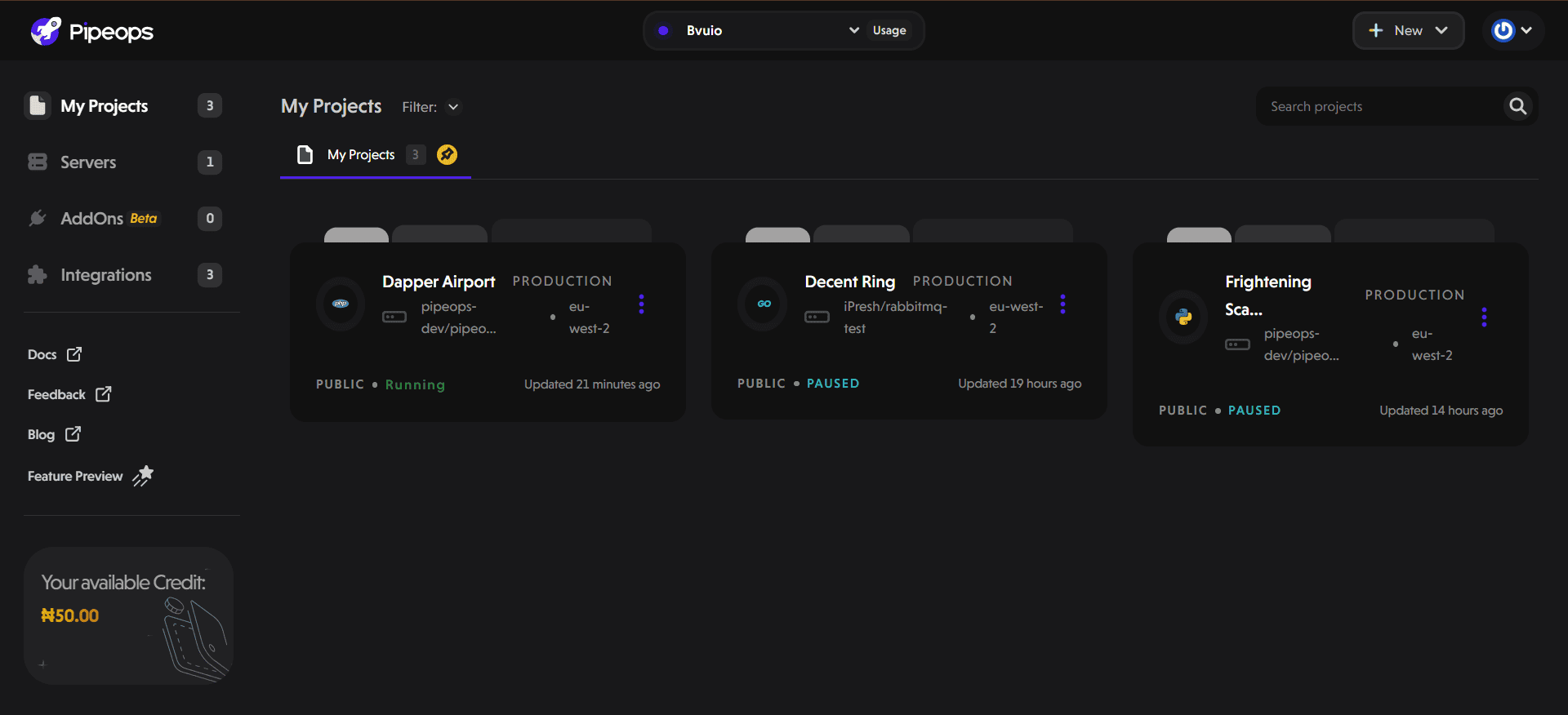Click the server icon on Dapper Airport card

pyautogui.click(x=394, y=317)
